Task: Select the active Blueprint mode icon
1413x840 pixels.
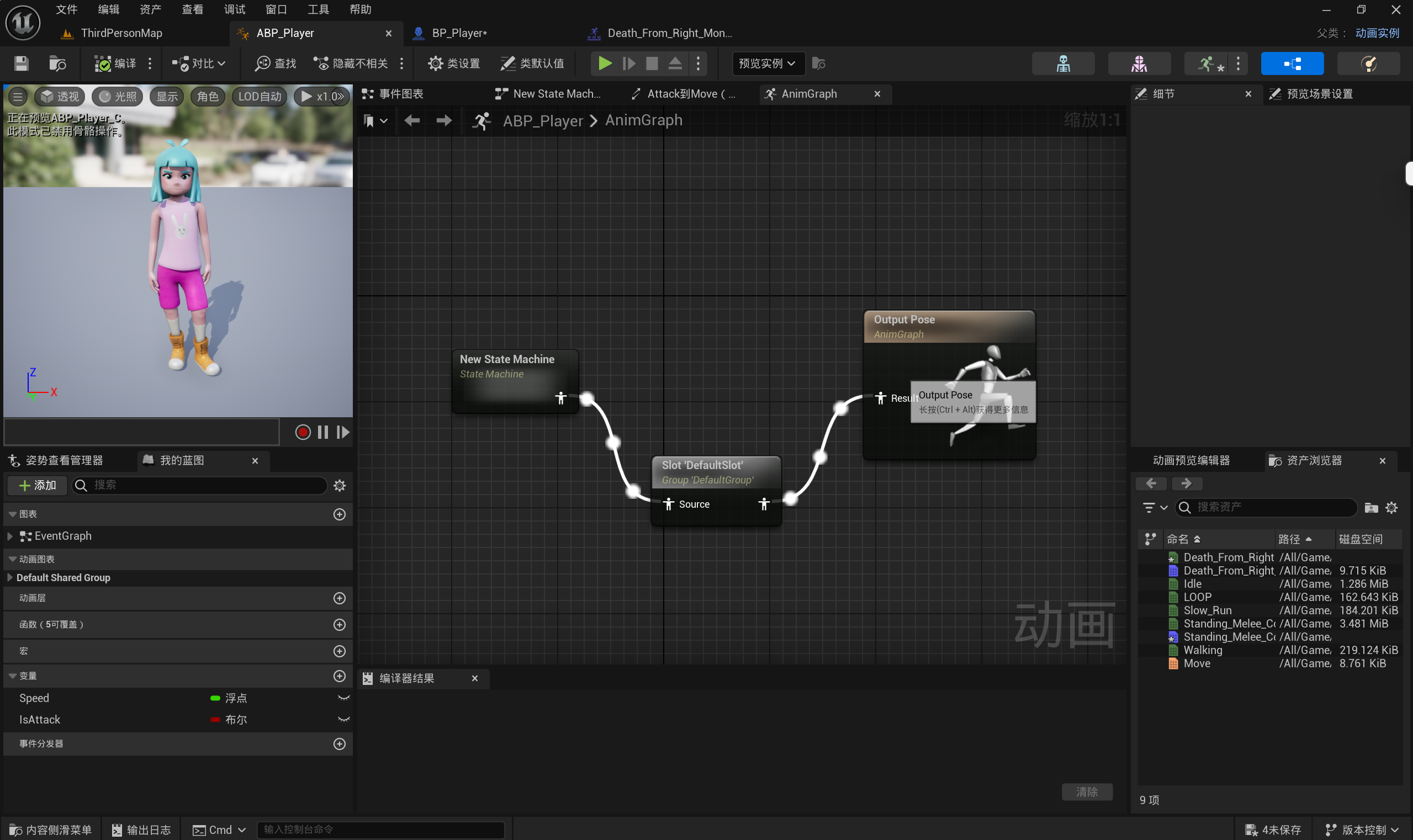Action: tap(1292, 63)
